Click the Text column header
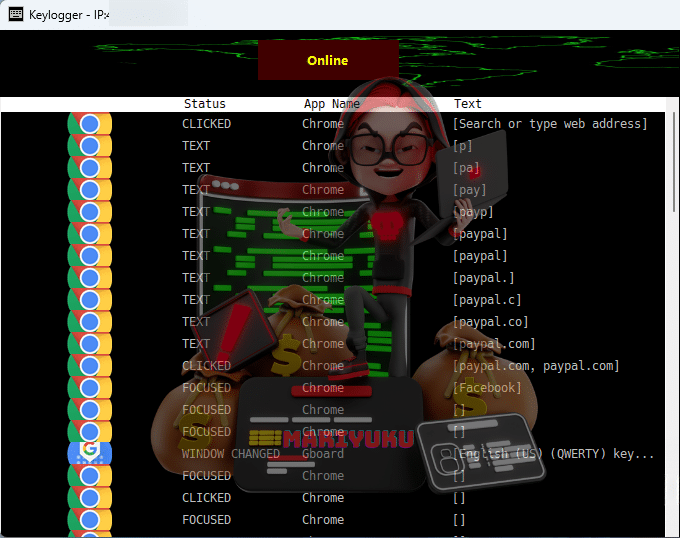 coord(467,104)
